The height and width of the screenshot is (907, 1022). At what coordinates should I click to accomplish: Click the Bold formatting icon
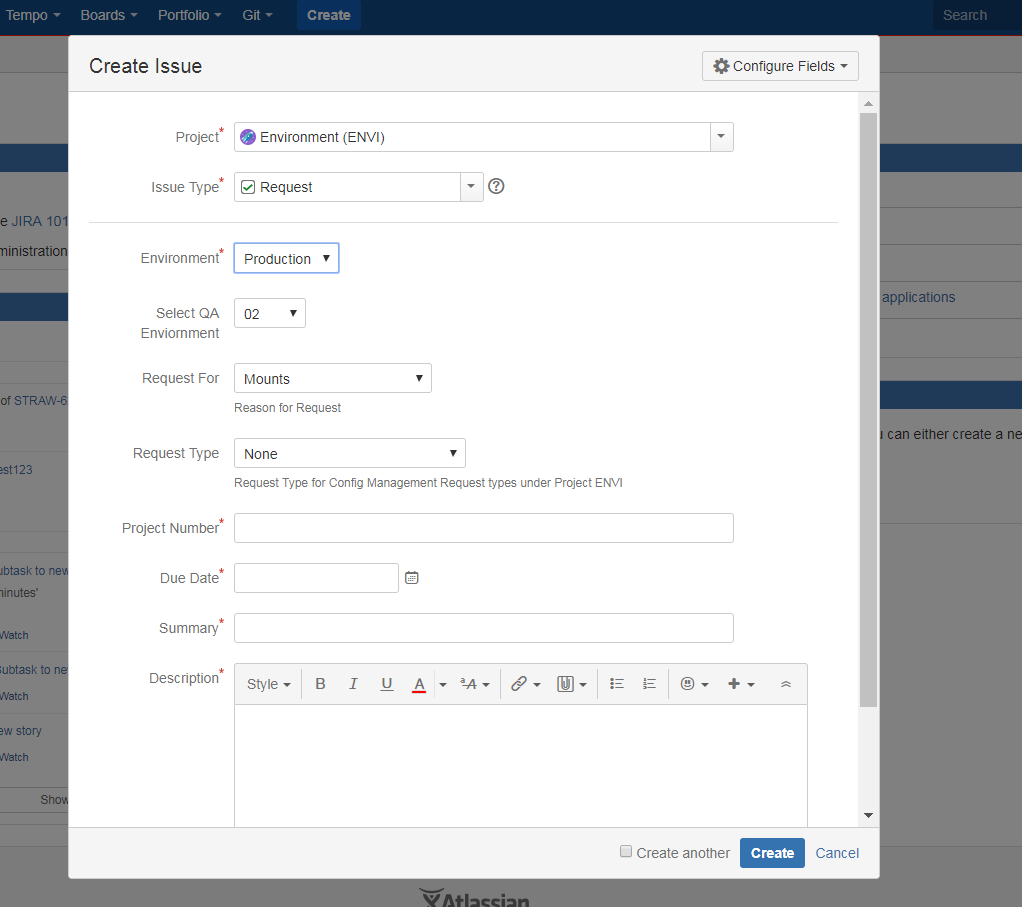(320, 684)
